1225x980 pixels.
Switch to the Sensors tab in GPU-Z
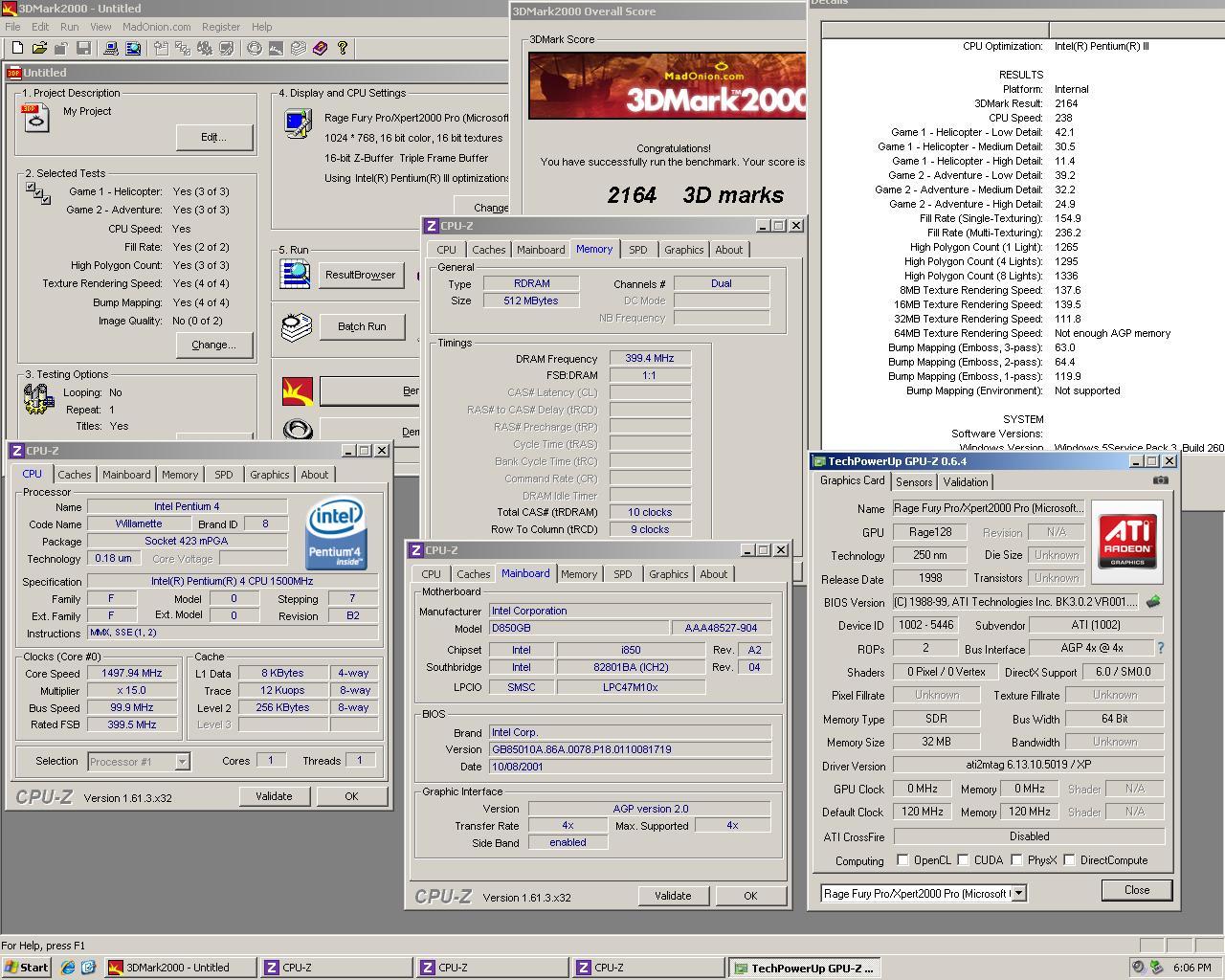click(x=914, y=481)
